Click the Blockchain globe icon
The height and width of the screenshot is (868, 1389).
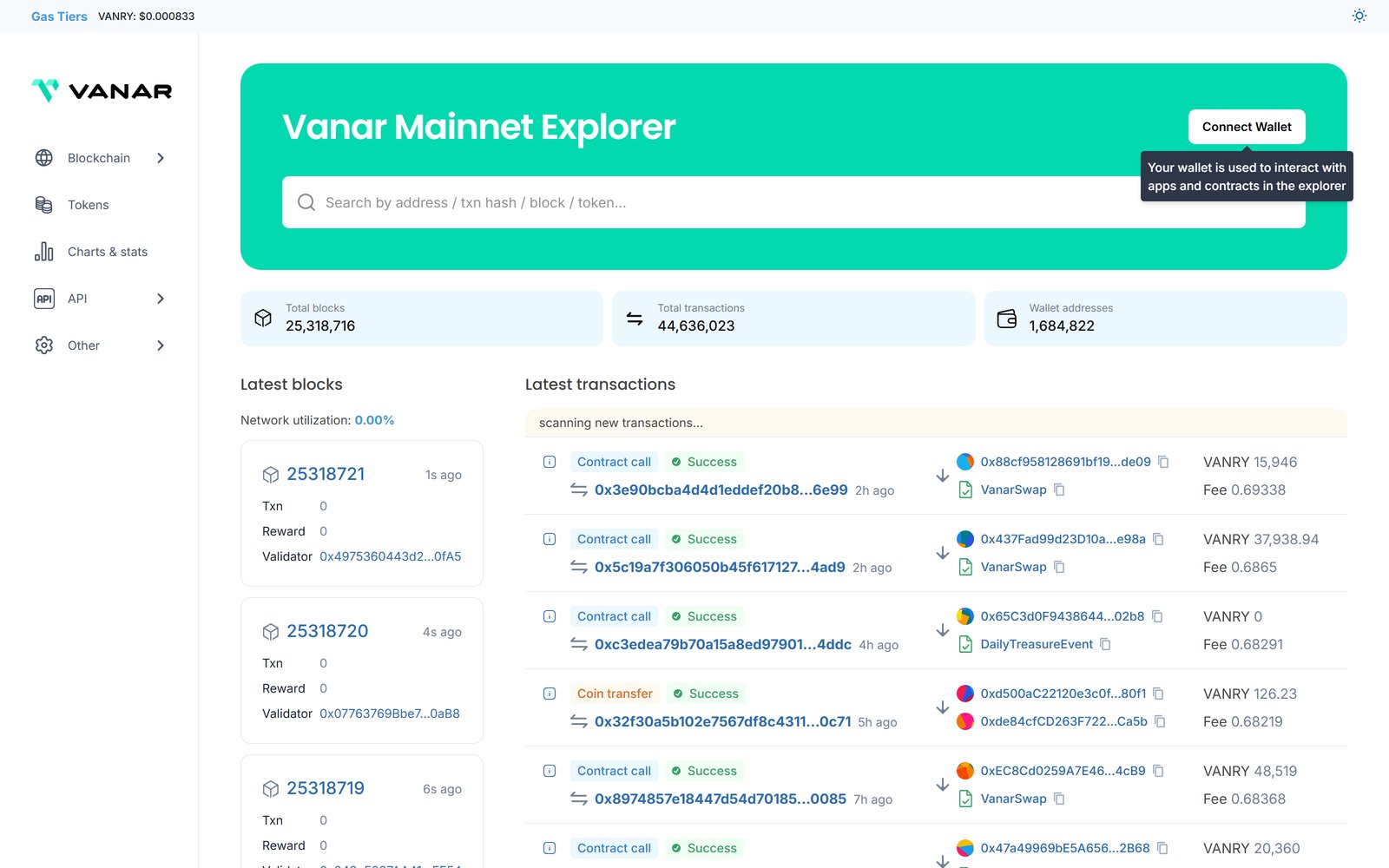click(44, 158)
